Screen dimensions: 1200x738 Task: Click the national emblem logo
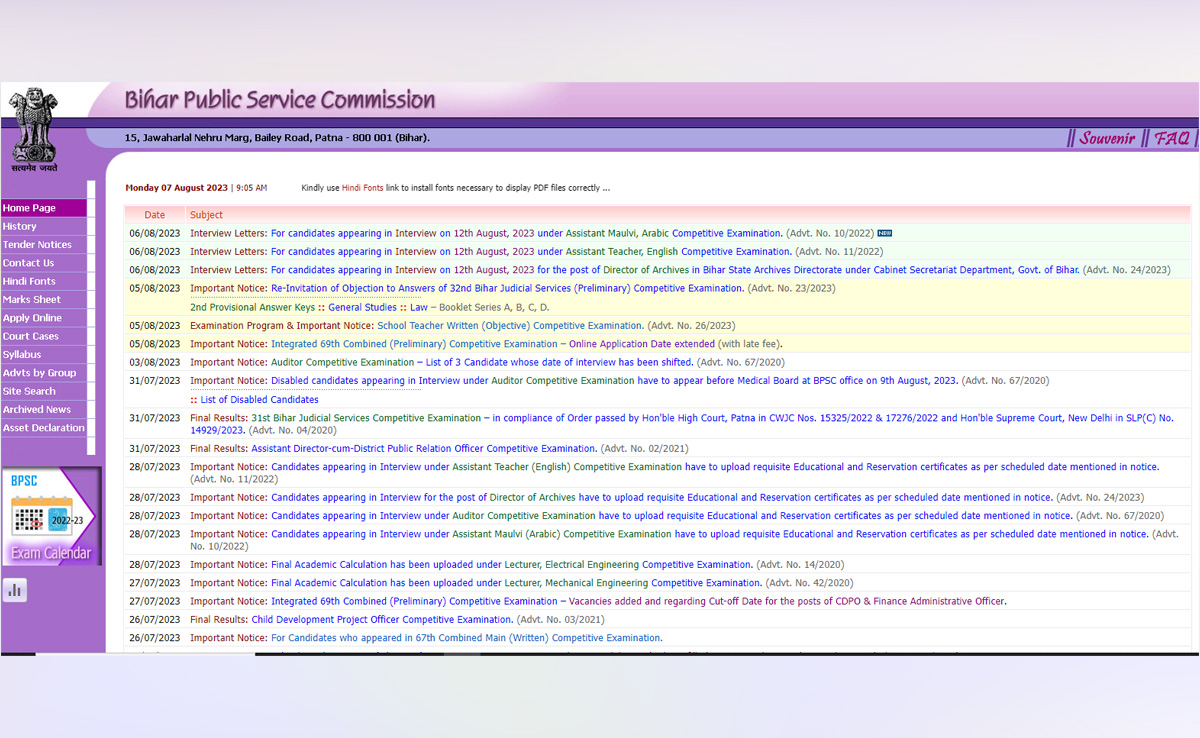pyautogui.click(x=35, y=128)
